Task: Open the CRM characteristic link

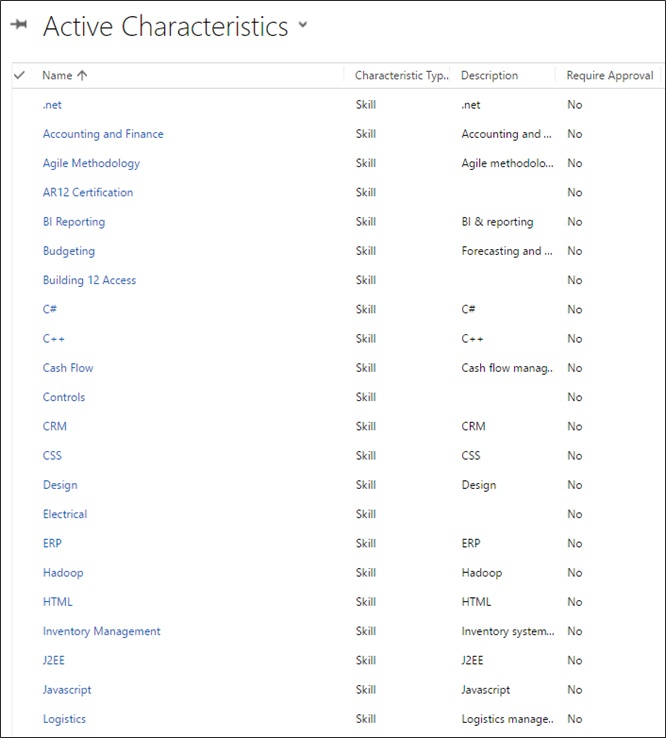Action: point(55,426)
